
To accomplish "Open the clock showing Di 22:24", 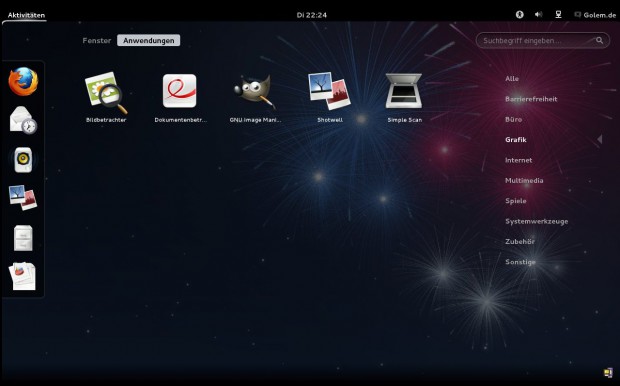I will pos(312,15).
